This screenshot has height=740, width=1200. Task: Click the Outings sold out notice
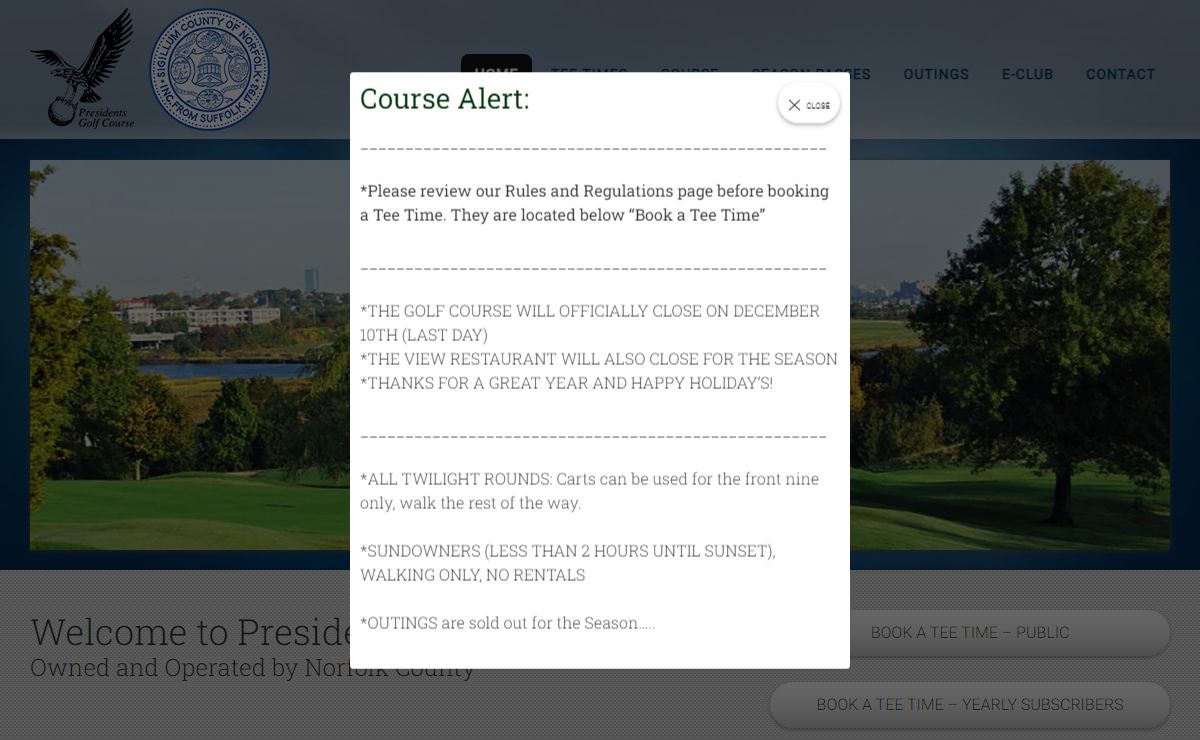(507, 623)
